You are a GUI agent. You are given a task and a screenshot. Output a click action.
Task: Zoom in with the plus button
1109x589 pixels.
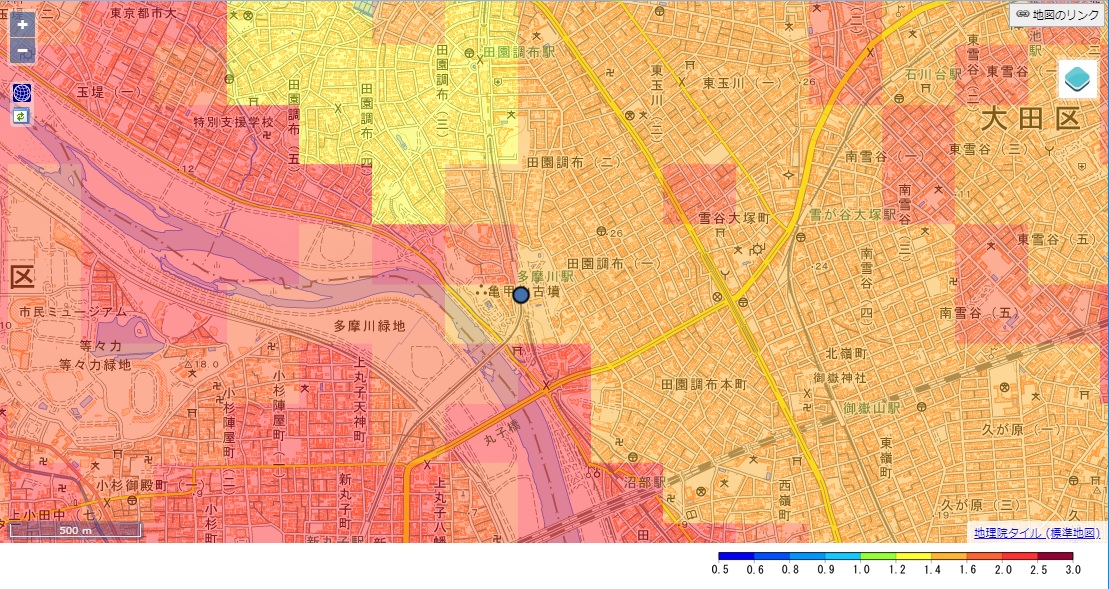tap(22, 25)
